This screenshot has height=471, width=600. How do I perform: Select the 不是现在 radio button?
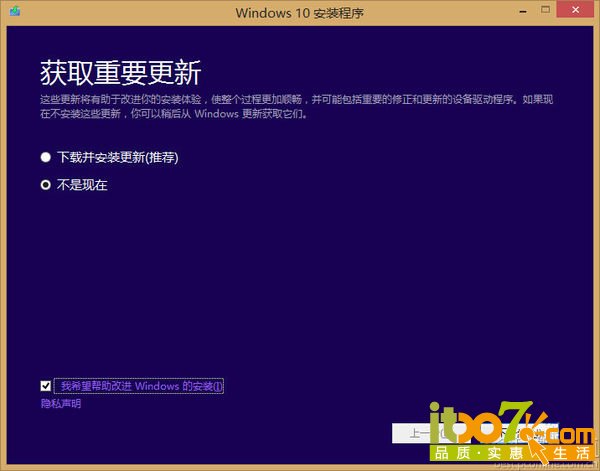coord(46,185)
